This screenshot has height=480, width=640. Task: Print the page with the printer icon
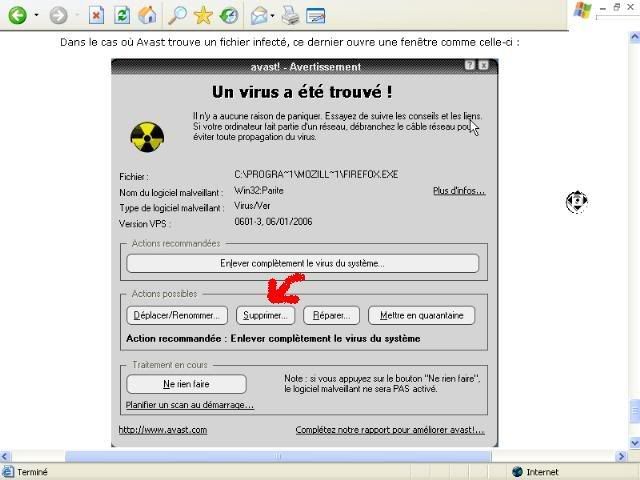coord(291,16)
